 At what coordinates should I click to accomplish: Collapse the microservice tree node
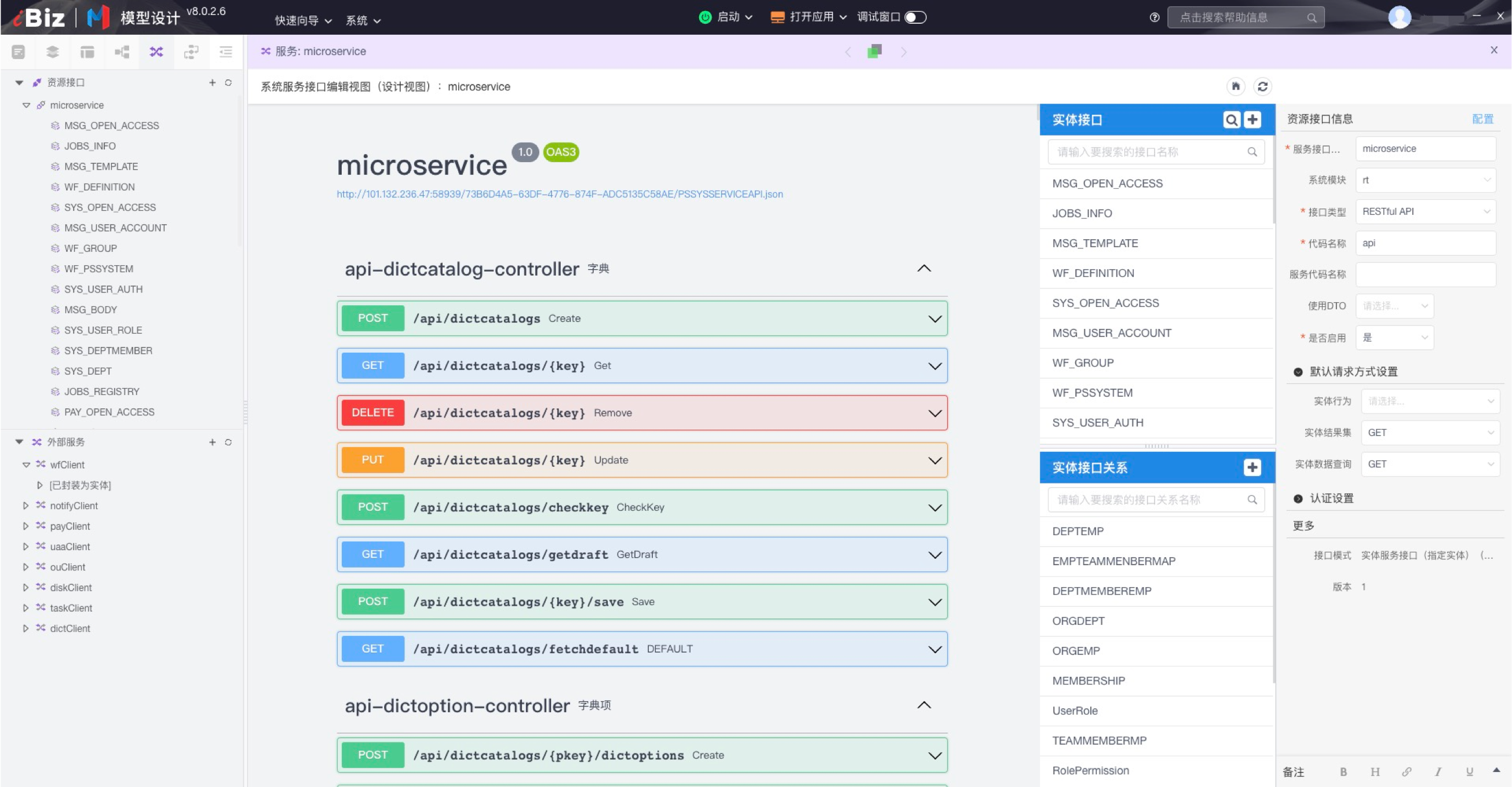(26, 105)
